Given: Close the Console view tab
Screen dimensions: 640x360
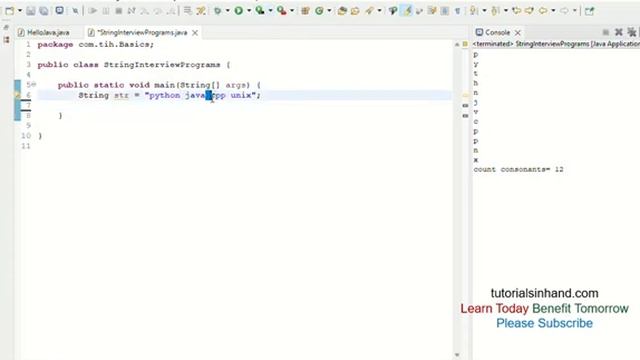Looking at the screenshot, I should coord(518,32).
